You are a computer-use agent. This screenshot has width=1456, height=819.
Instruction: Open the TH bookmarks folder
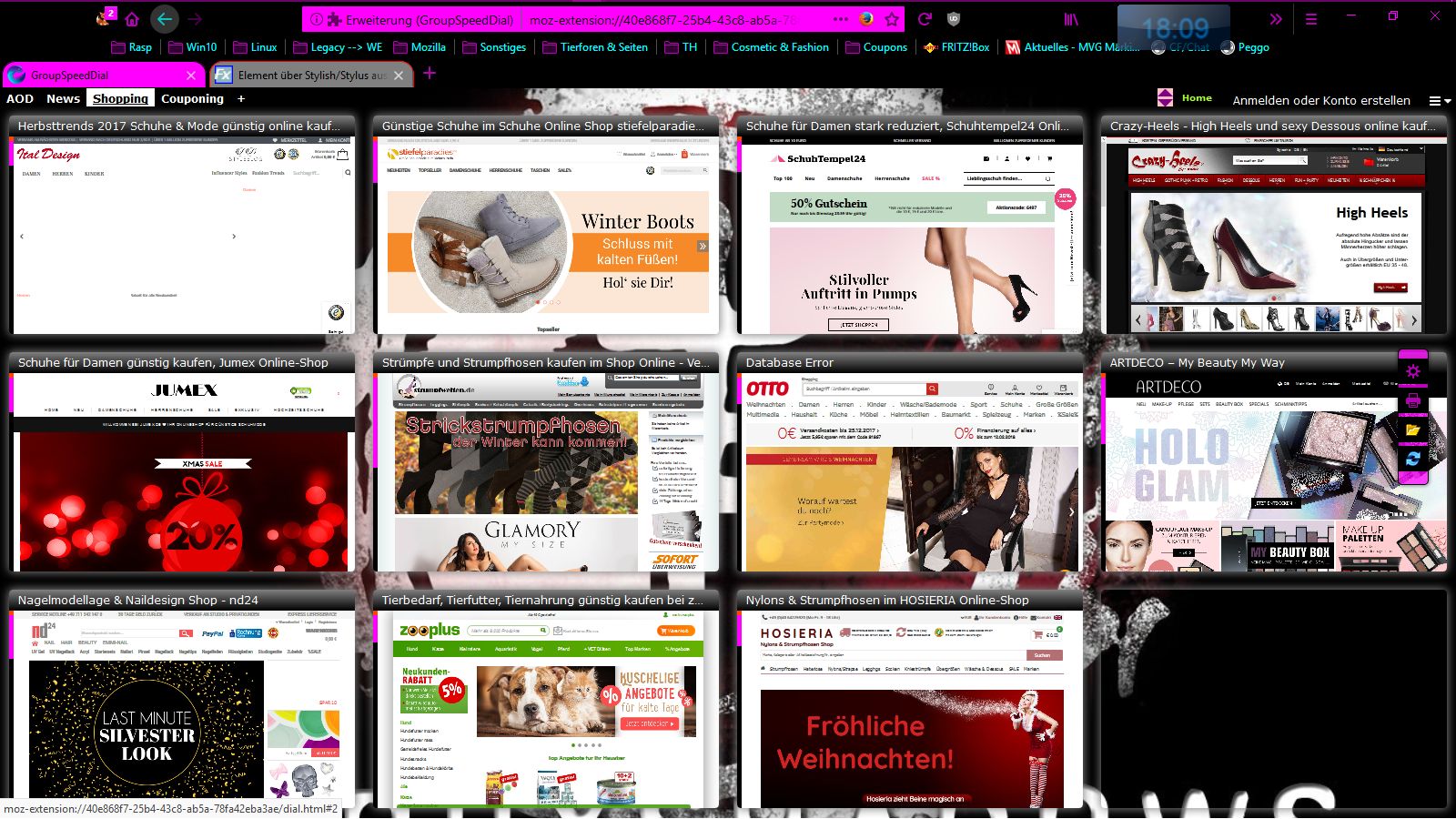click(x=681, y=47)
